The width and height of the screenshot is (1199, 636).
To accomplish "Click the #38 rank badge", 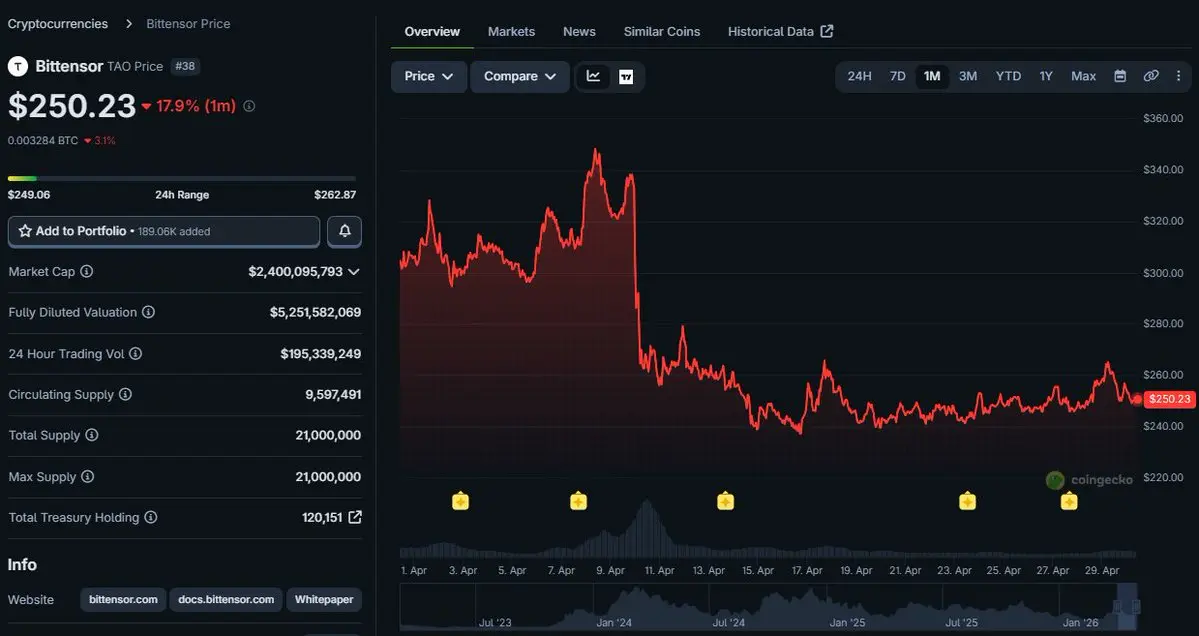I will 185,67.
